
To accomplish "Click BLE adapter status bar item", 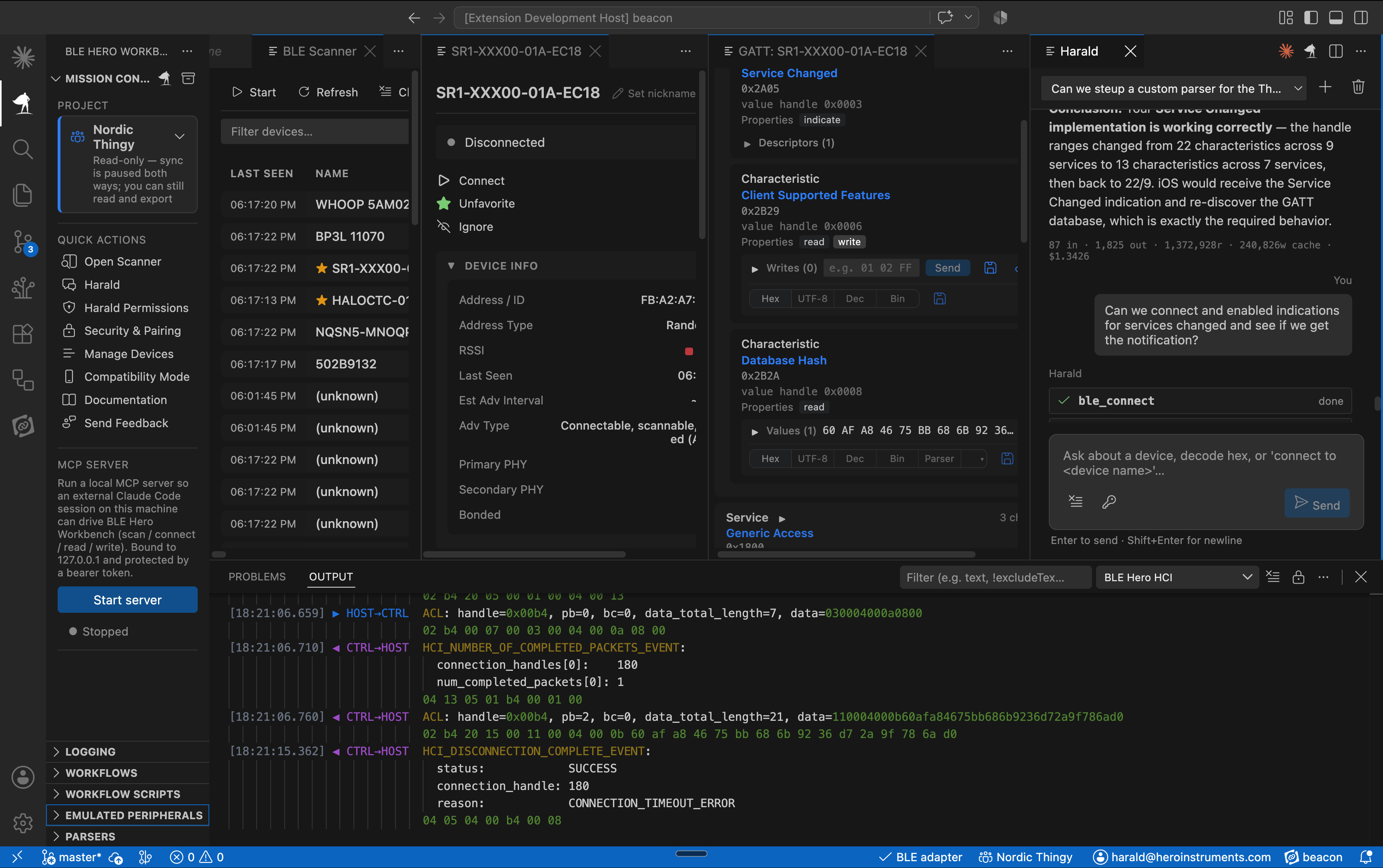I will (921, 857).
